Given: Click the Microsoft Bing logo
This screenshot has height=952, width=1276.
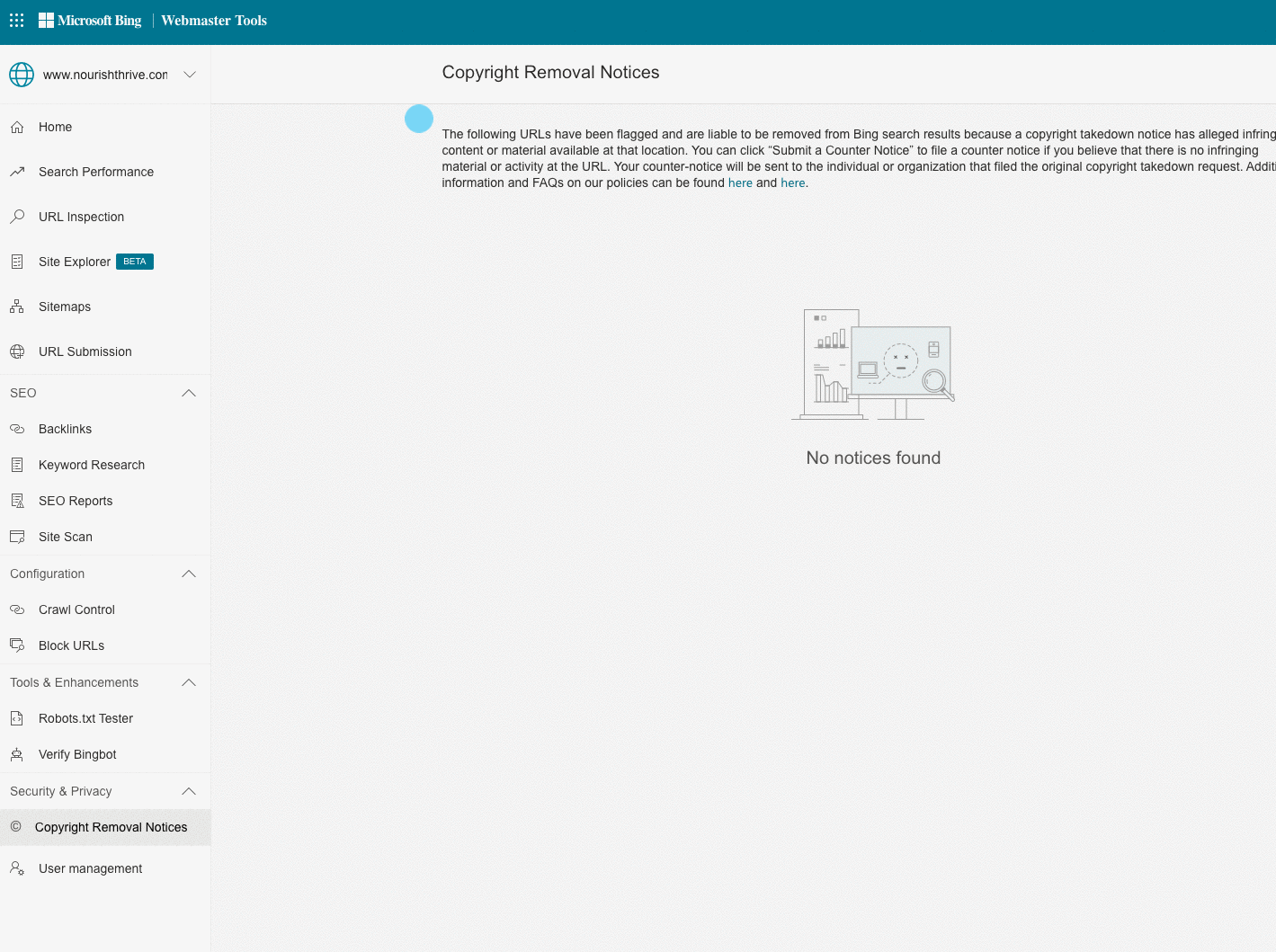Looking at the screenshot, I should tap(90, 20).
